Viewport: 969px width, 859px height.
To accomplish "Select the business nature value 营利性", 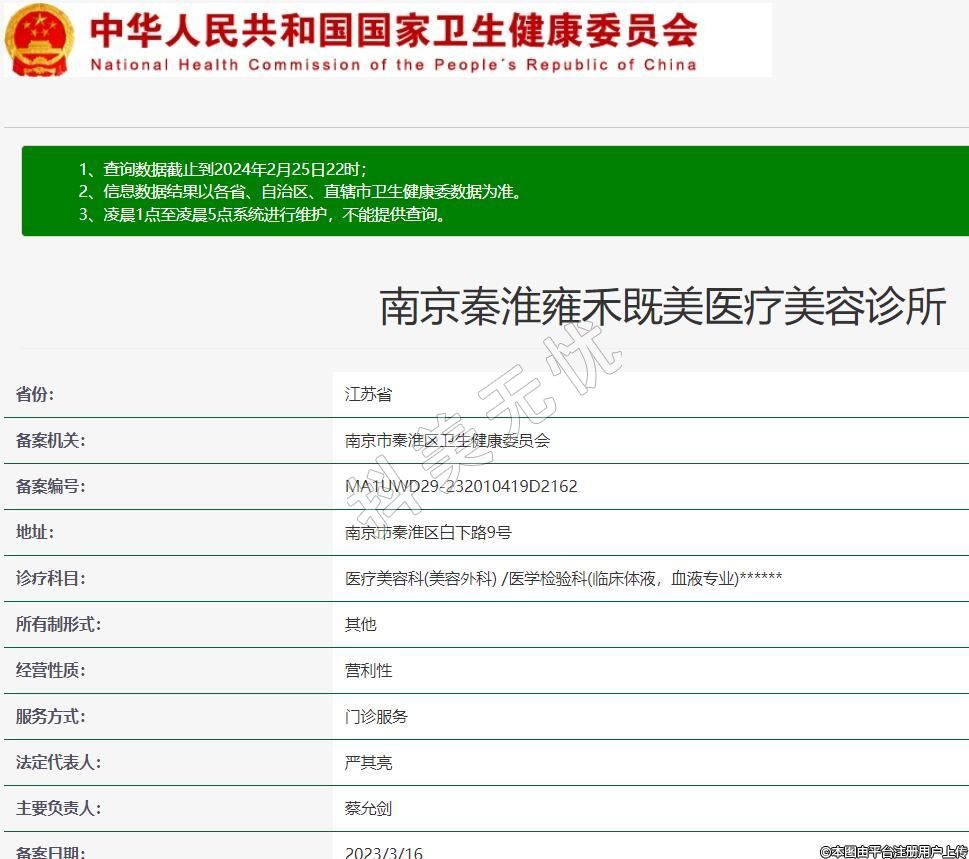I will point(368,670).
